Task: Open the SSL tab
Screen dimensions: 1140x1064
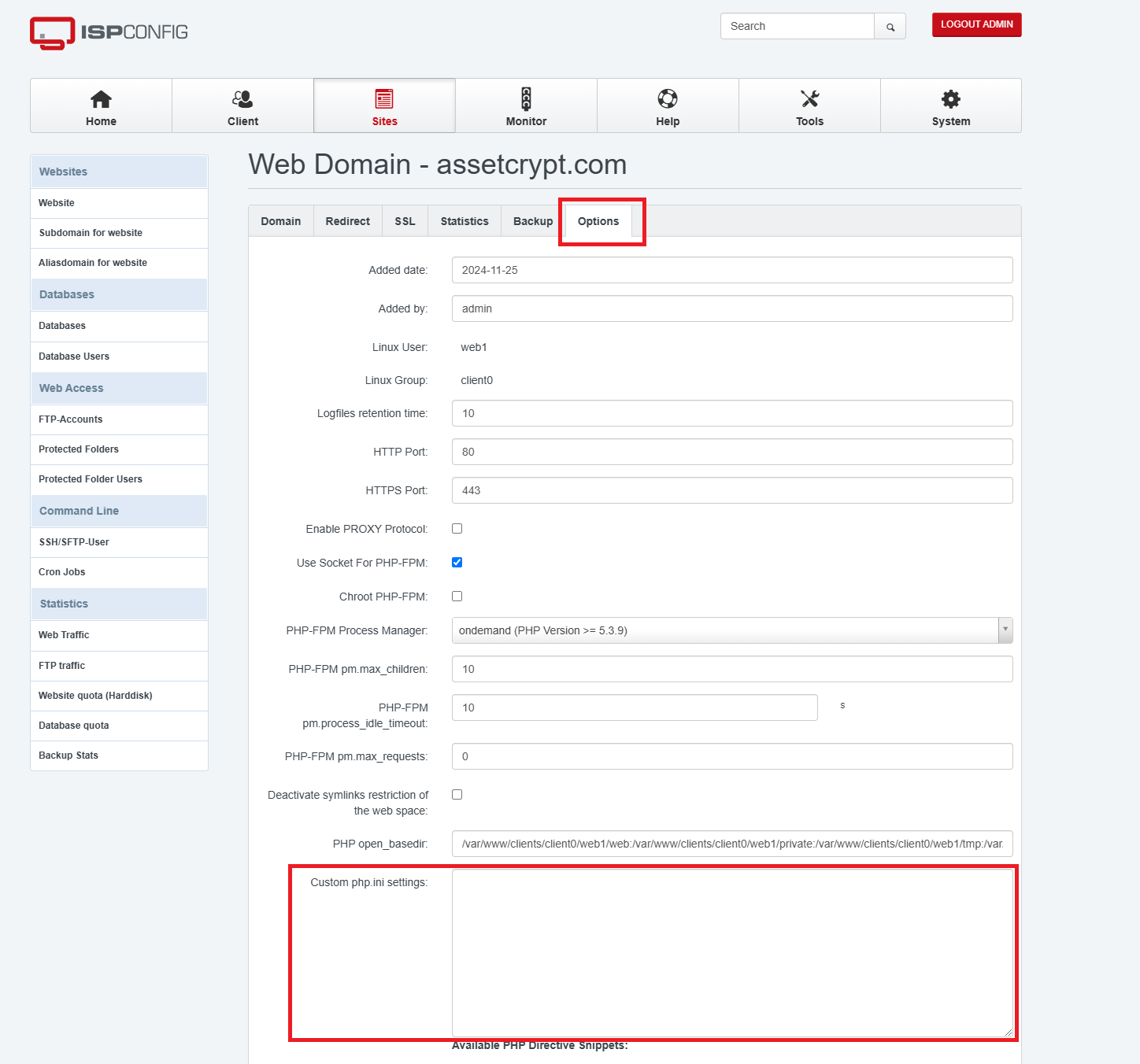Action: [405, 221]
